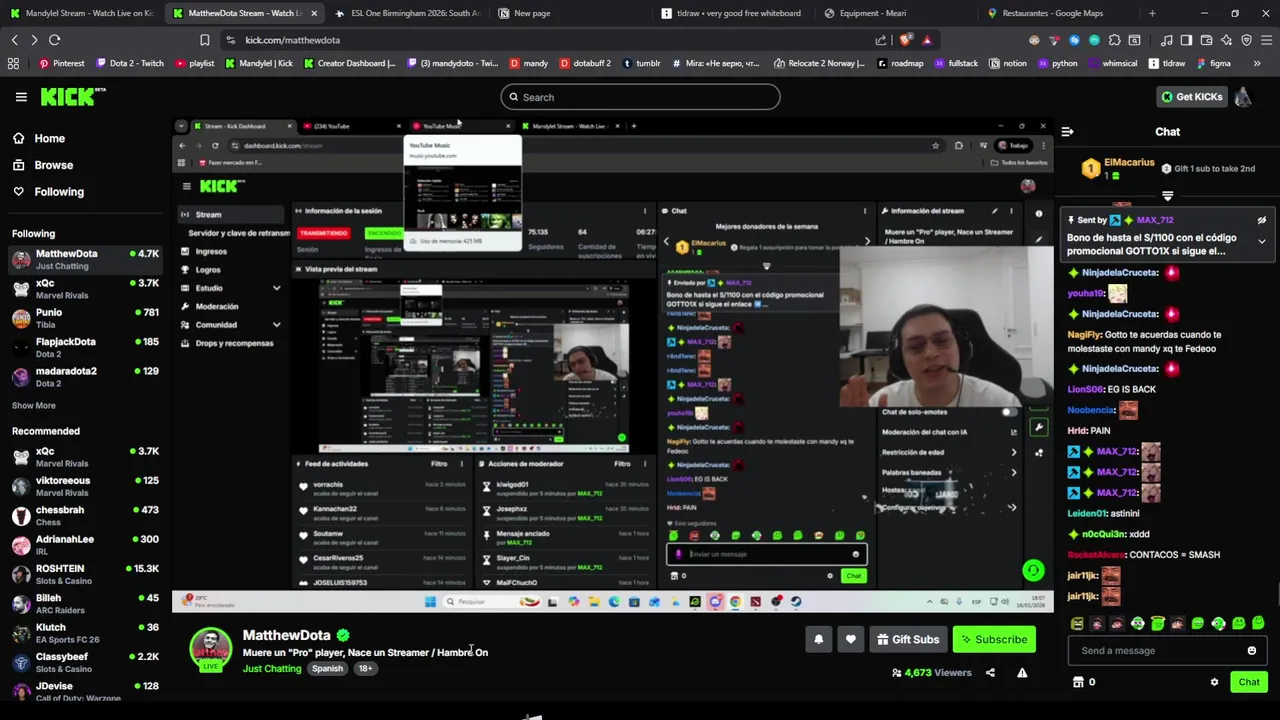Open FlapjackDota channel in sidebar

point(85,348)
